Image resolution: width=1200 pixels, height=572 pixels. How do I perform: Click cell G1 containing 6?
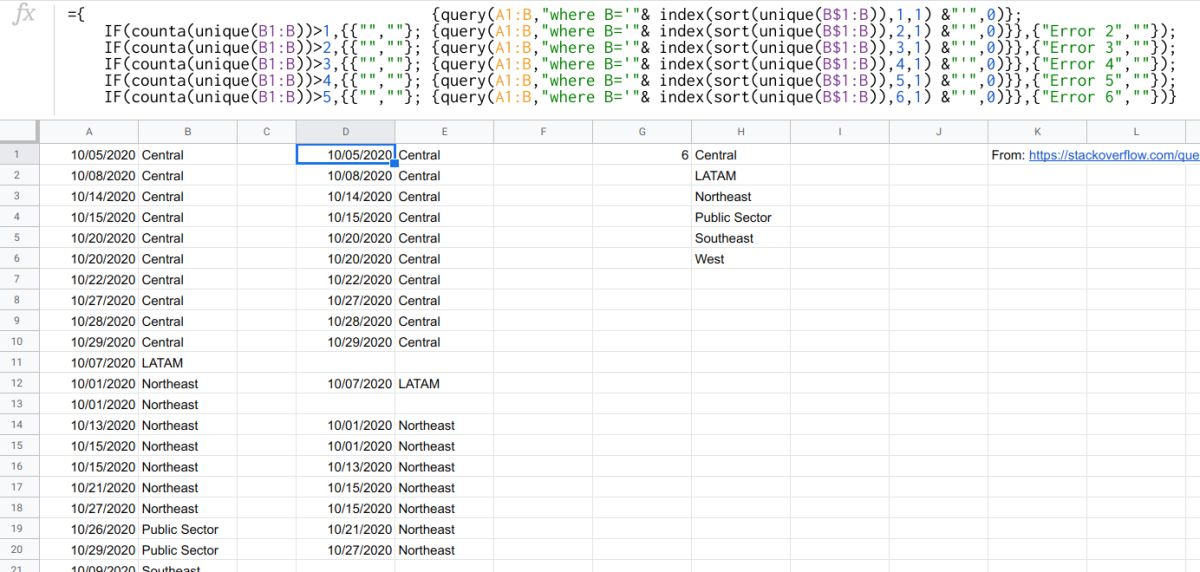pyautogui.click(x=643, y=155)
